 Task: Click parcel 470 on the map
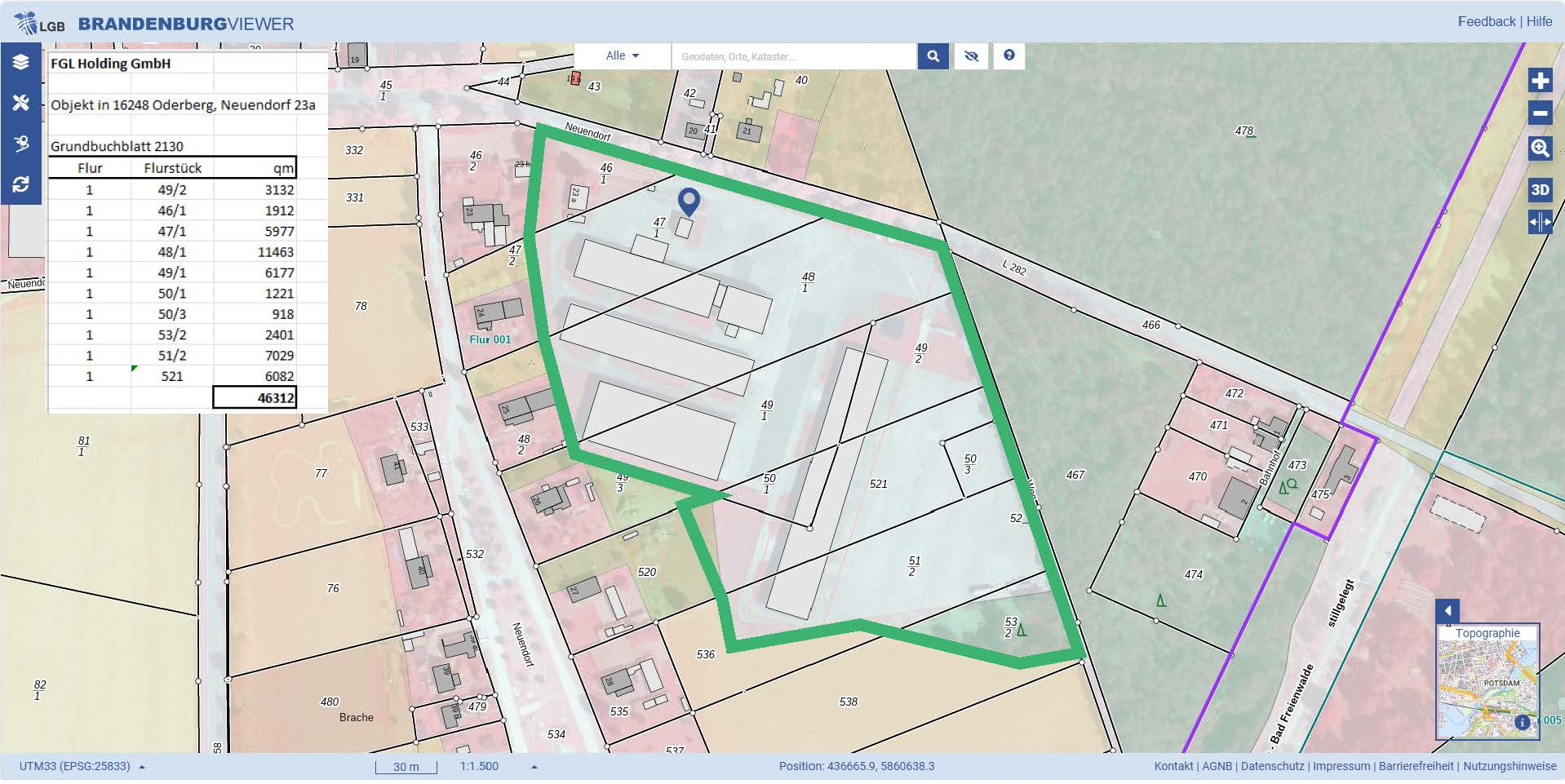(1198, 476)
